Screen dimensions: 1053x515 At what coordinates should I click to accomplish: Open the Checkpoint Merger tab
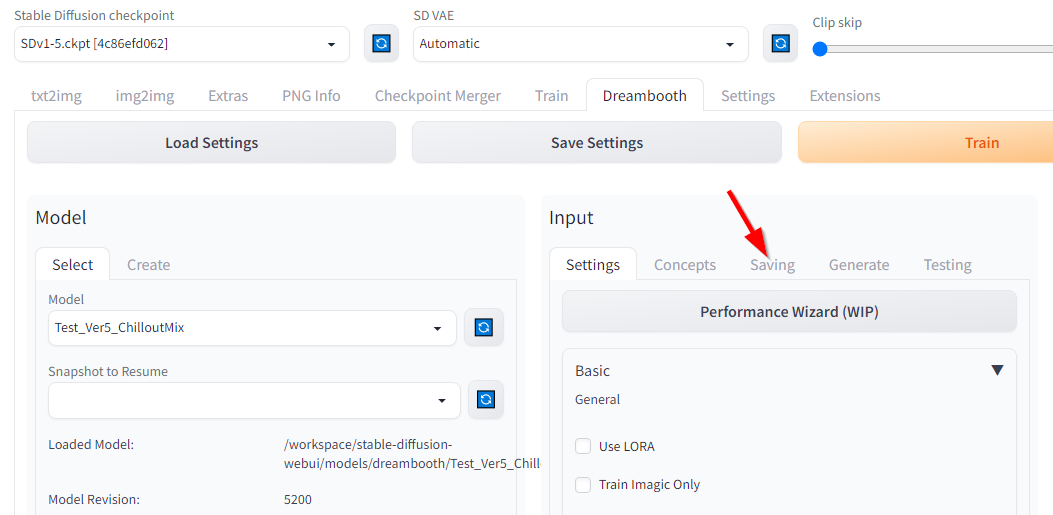438,96
